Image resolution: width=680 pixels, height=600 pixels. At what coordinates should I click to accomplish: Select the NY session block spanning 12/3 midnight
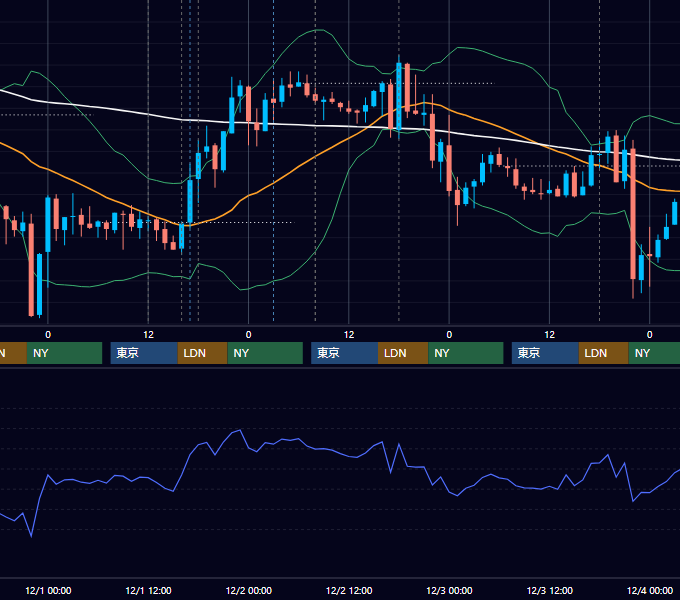click(465, 353)
